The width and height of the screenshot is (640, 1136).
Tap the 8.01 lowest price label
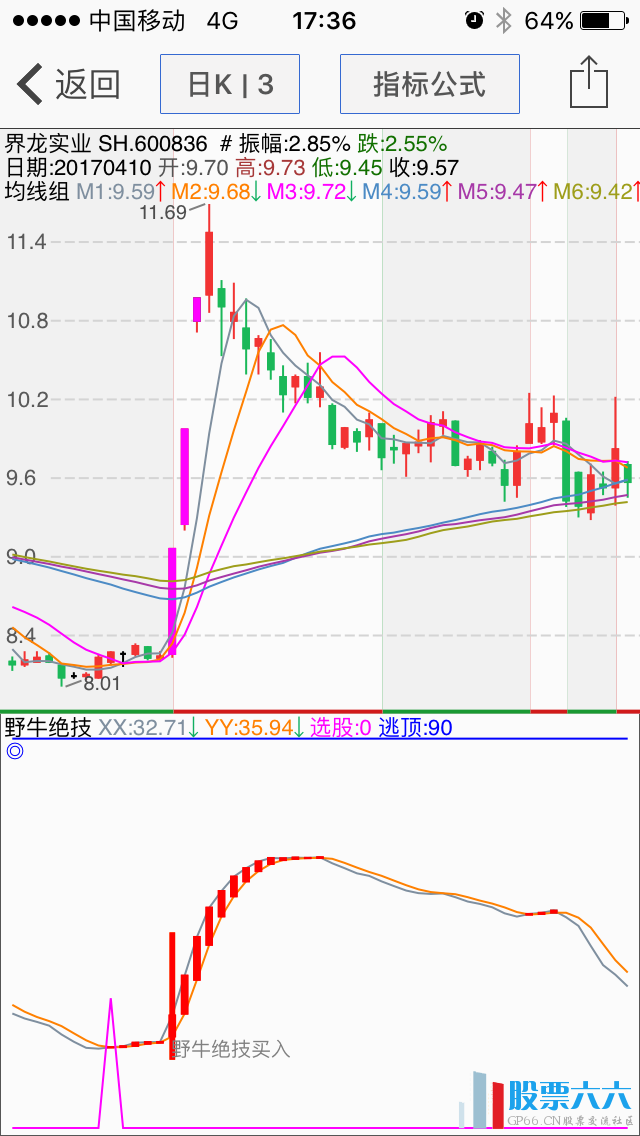101,683
